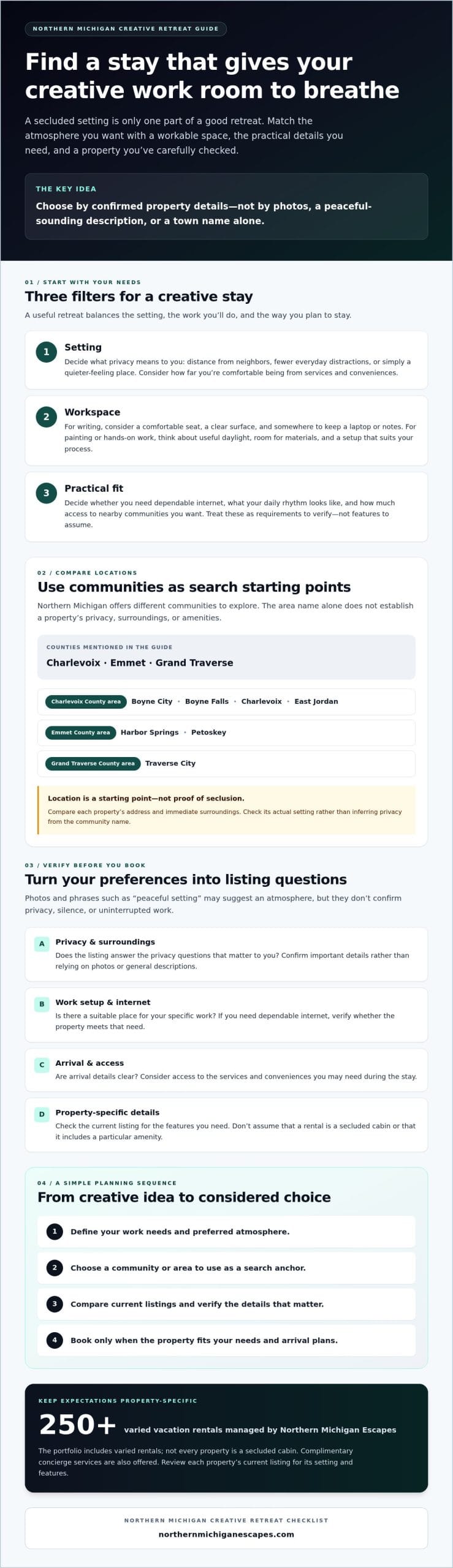Click the yellow location warning note
The width and height of the screenshot is (453, 1568).
coord(226,810)
